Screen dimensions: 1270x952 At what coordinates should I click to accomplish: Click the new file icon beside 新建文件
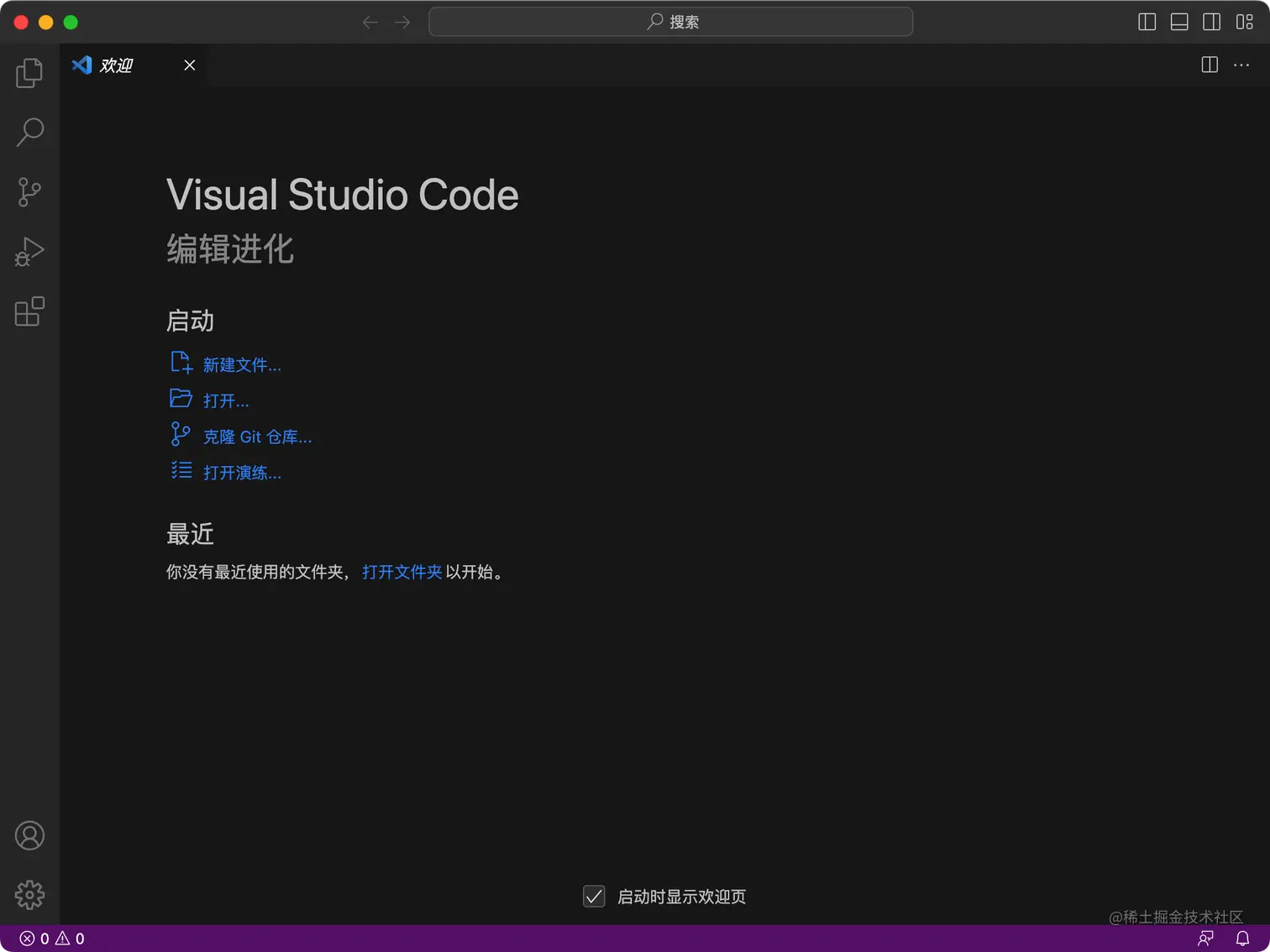[181, 362]
